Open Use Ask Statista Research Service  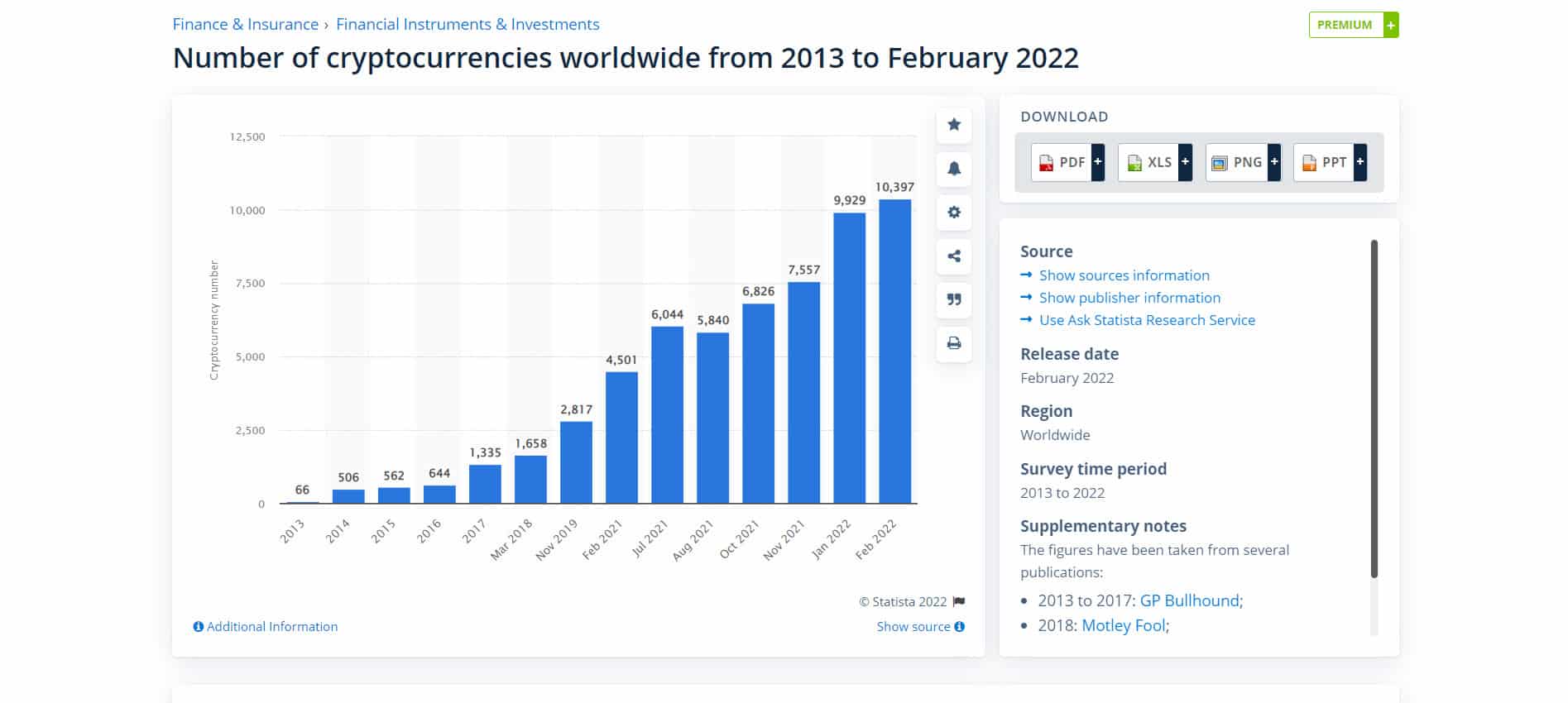[1147, 320]
